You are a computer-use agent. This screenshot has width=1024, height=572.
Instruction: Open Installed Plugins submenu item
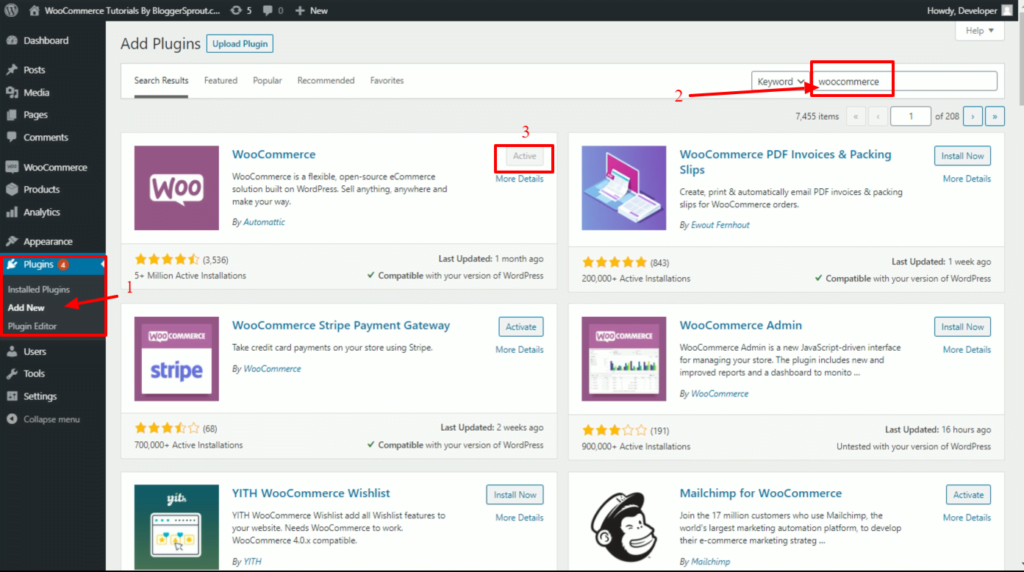(39, 289)
